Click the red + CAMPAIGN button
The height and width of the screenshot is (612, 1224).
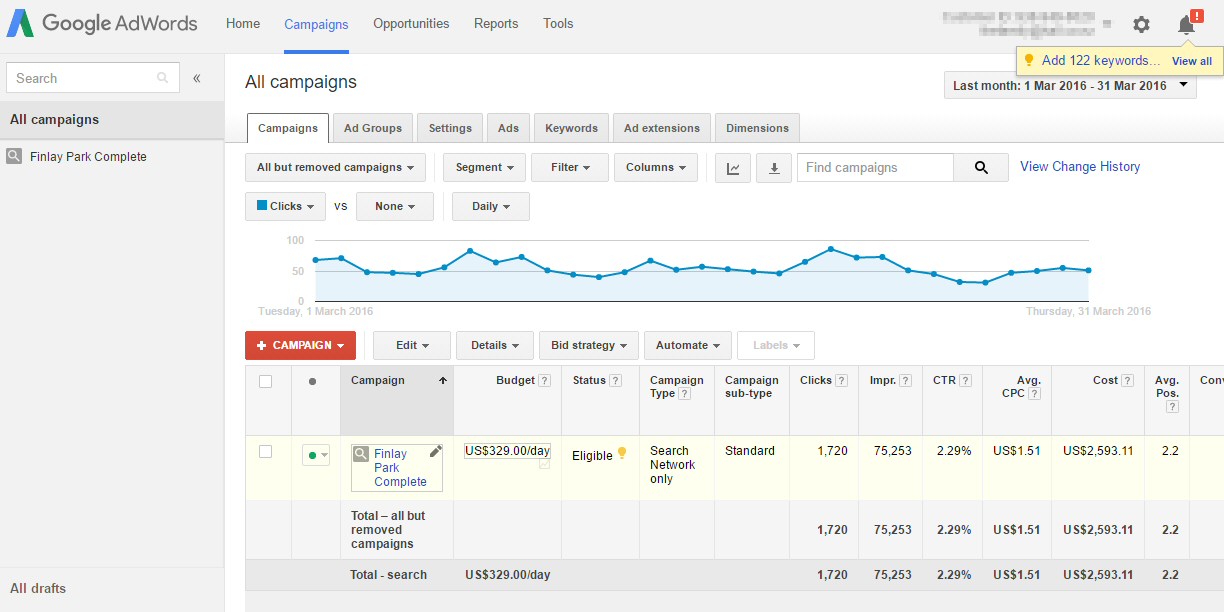click(x=300, y=346)
